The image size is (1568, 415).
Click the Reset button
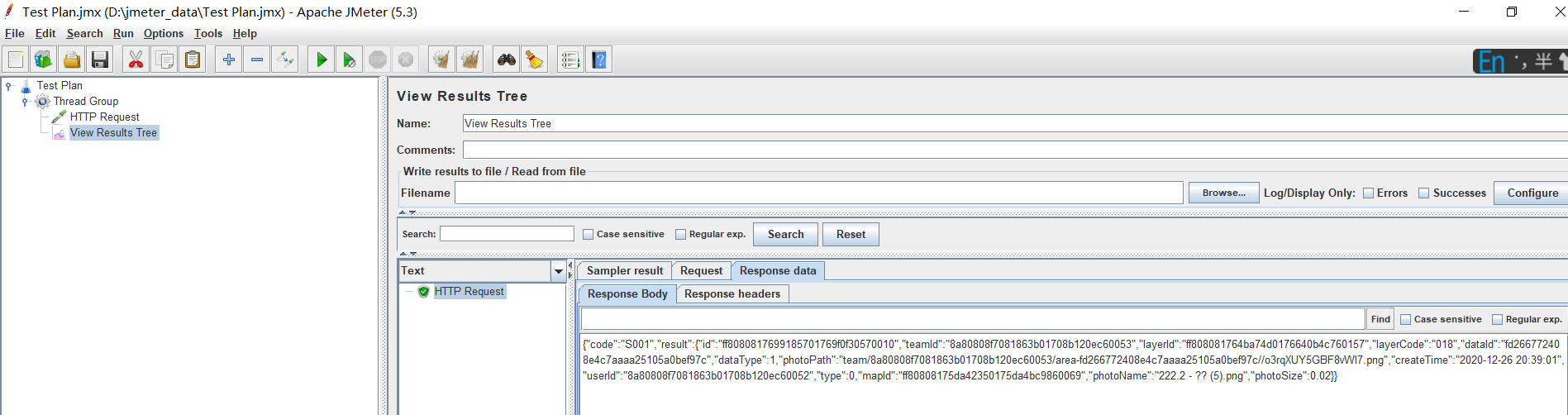click(851, 235)
